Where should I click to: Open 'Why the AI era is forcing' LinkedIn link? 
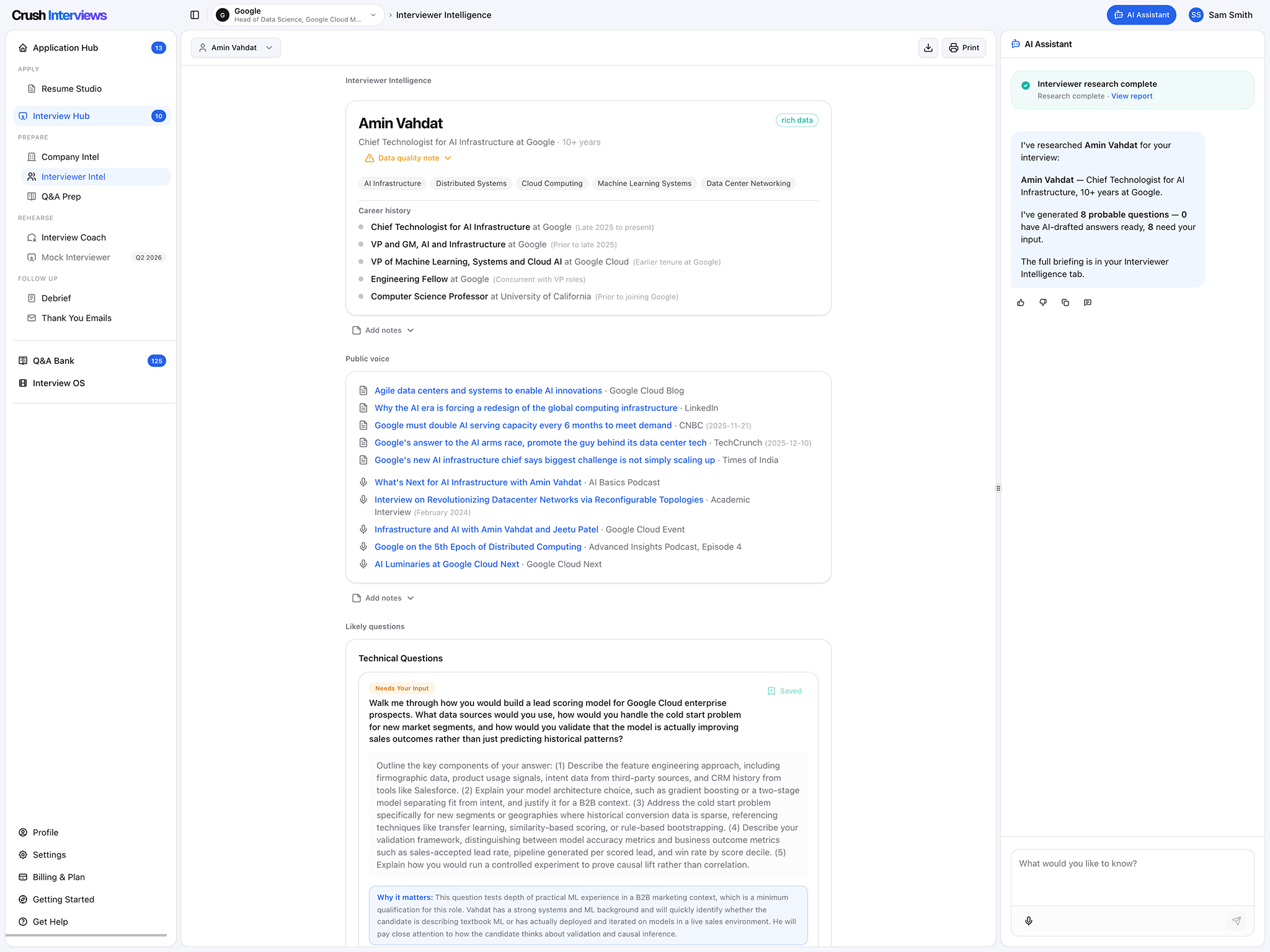[x=526, y=408]
